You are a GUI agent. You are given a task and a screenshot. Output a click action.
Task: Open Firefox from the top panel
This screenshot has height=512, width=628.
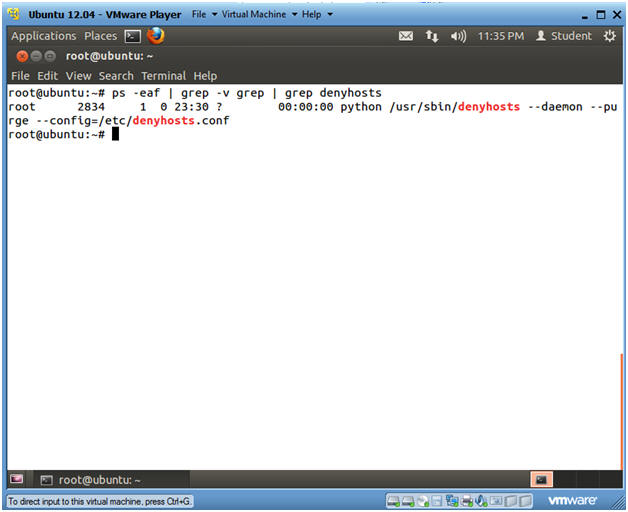[155, 36]
